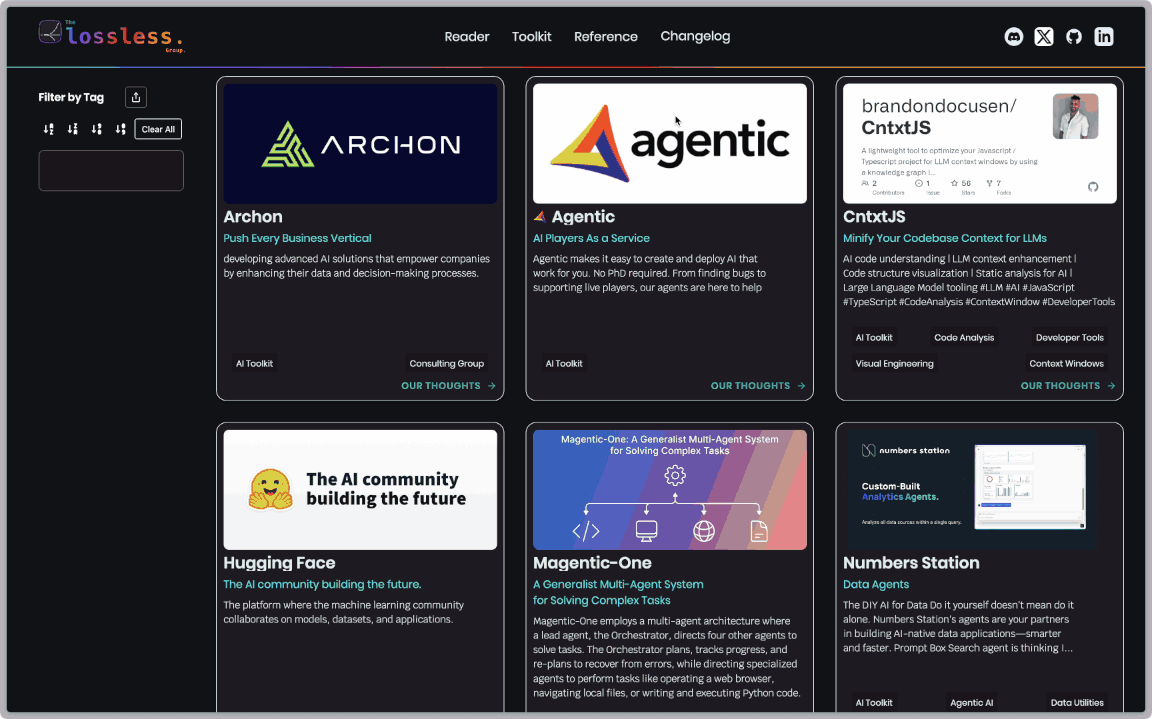
Task: Click 'AI Players As a Service' subtitle
Action: [x=591, y=238]
